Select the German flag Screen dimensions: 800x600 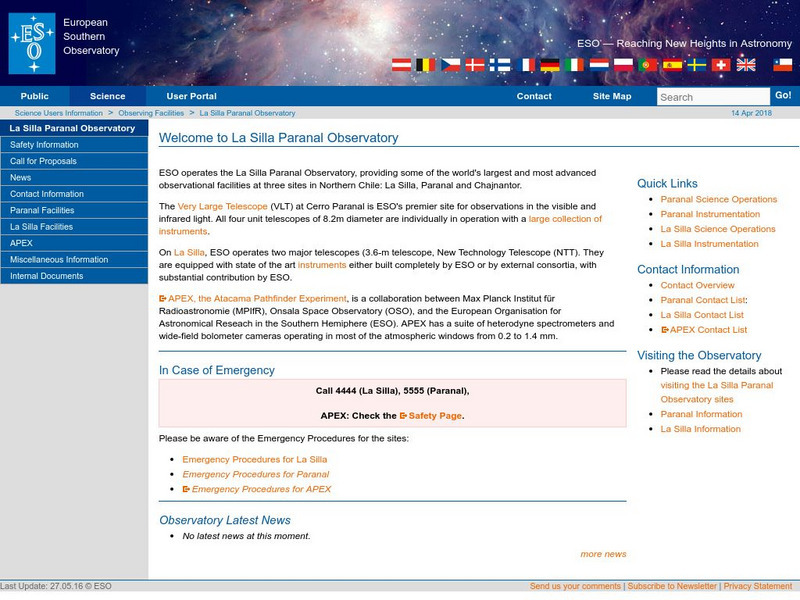click(549, 63)
